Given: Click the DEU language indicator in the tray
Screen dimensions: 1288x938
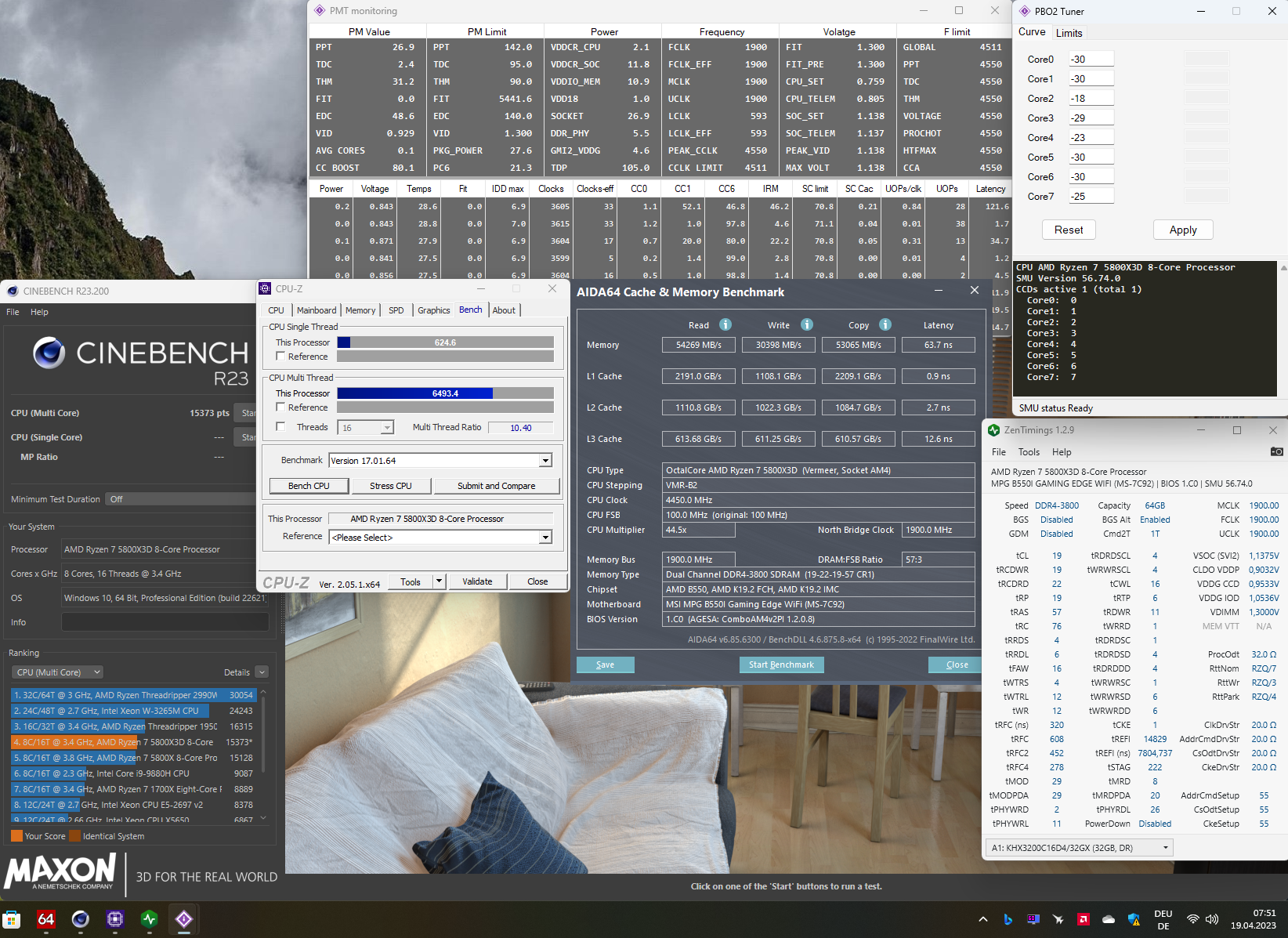Looking at the screenshot, I should click(x=1163, y=919).
